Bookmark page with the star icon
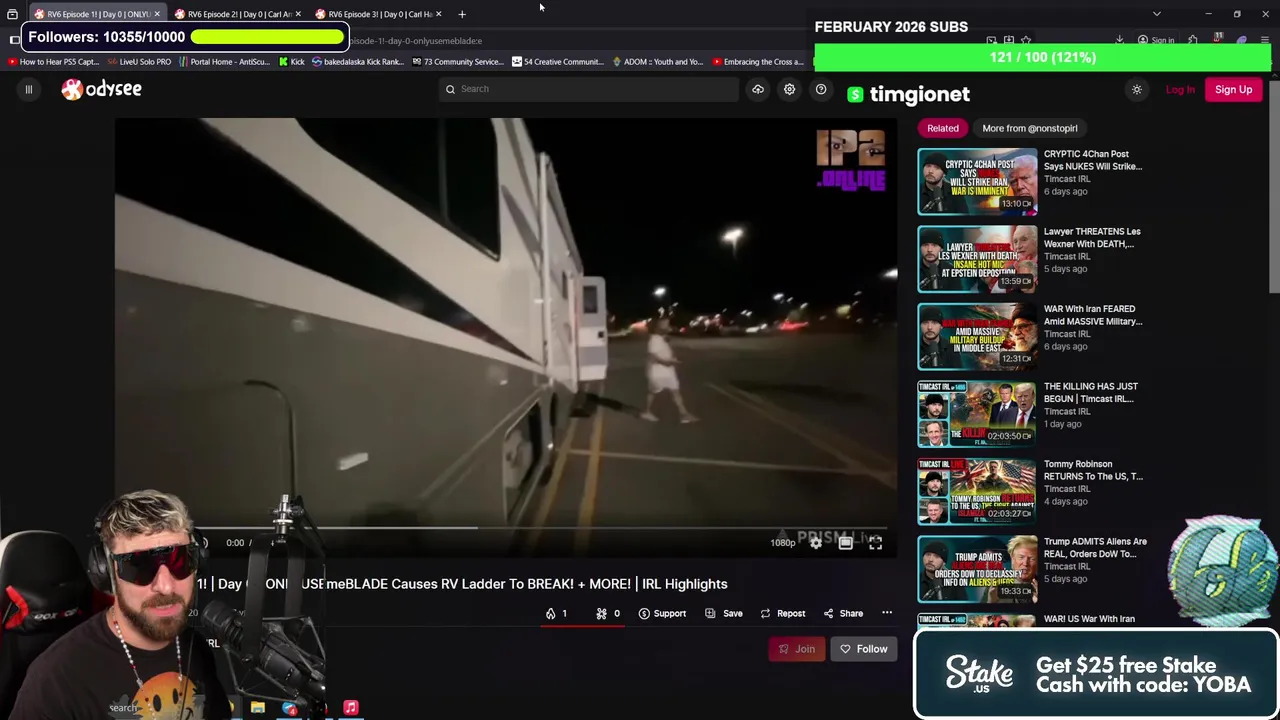 pos(1026,41)
